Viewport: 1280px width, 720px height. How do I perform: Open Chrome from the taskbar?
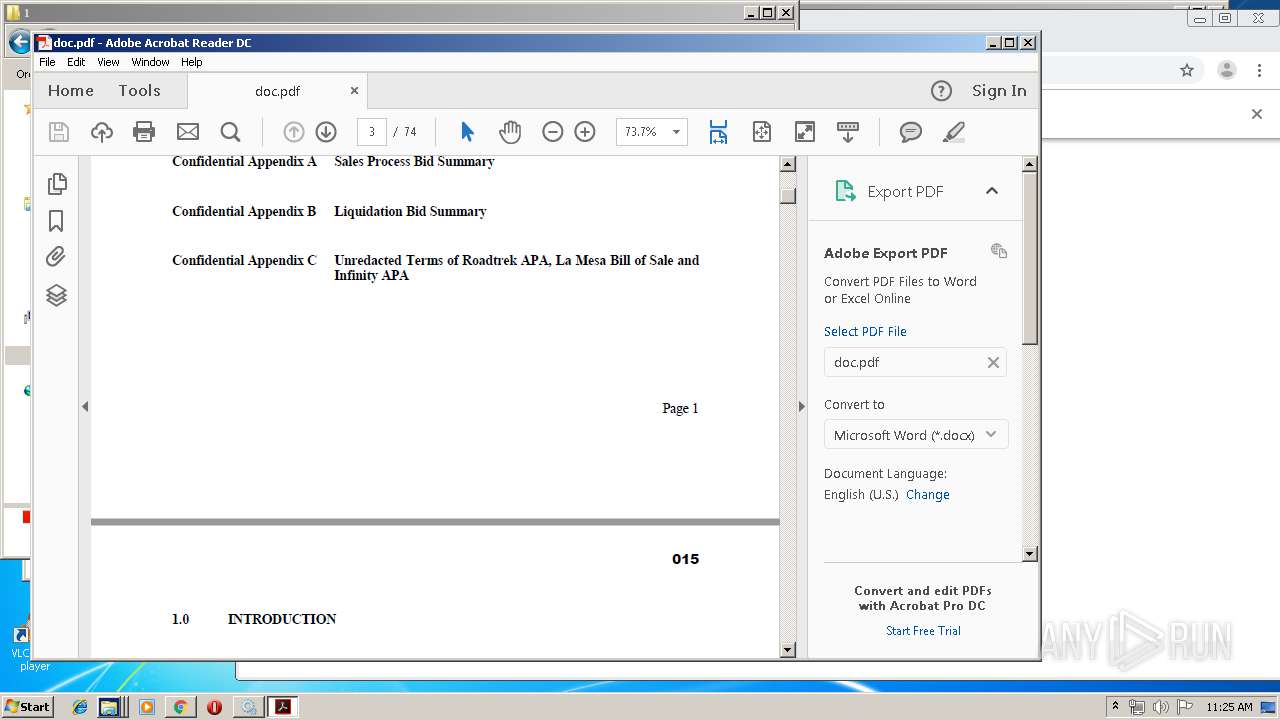click(x=180, y=707)
